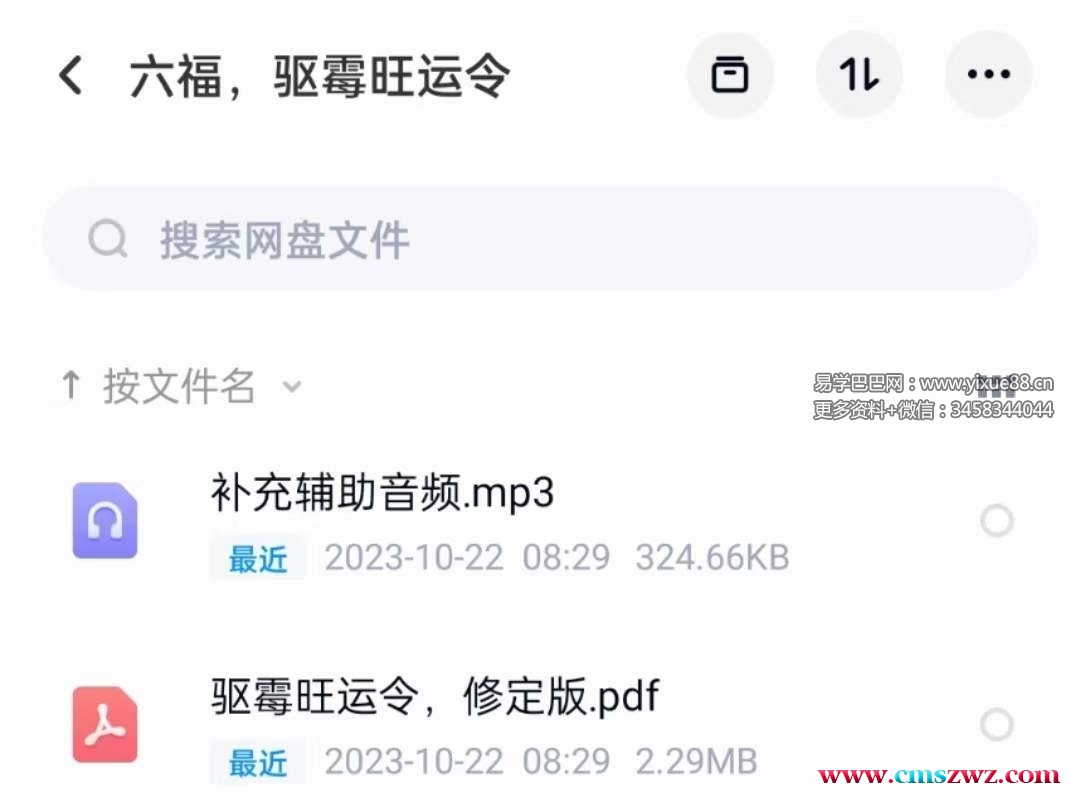Select the 驱霉旺运令，修定版.pdf radio circle
Image resolution: width=1069 pixels, height=793 pixels.
(x=997, y=724)
